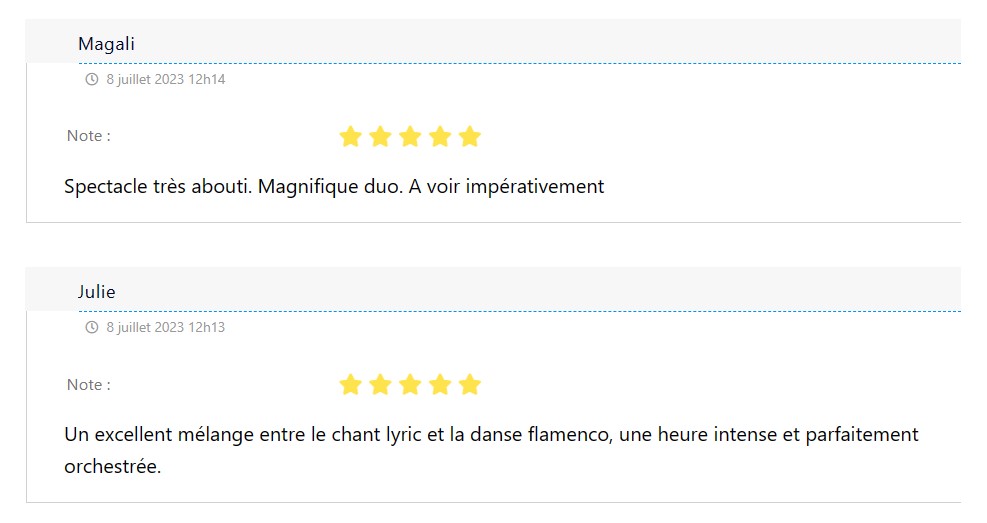Click the fifth star in Magali's rating

[x=470, y=137]
